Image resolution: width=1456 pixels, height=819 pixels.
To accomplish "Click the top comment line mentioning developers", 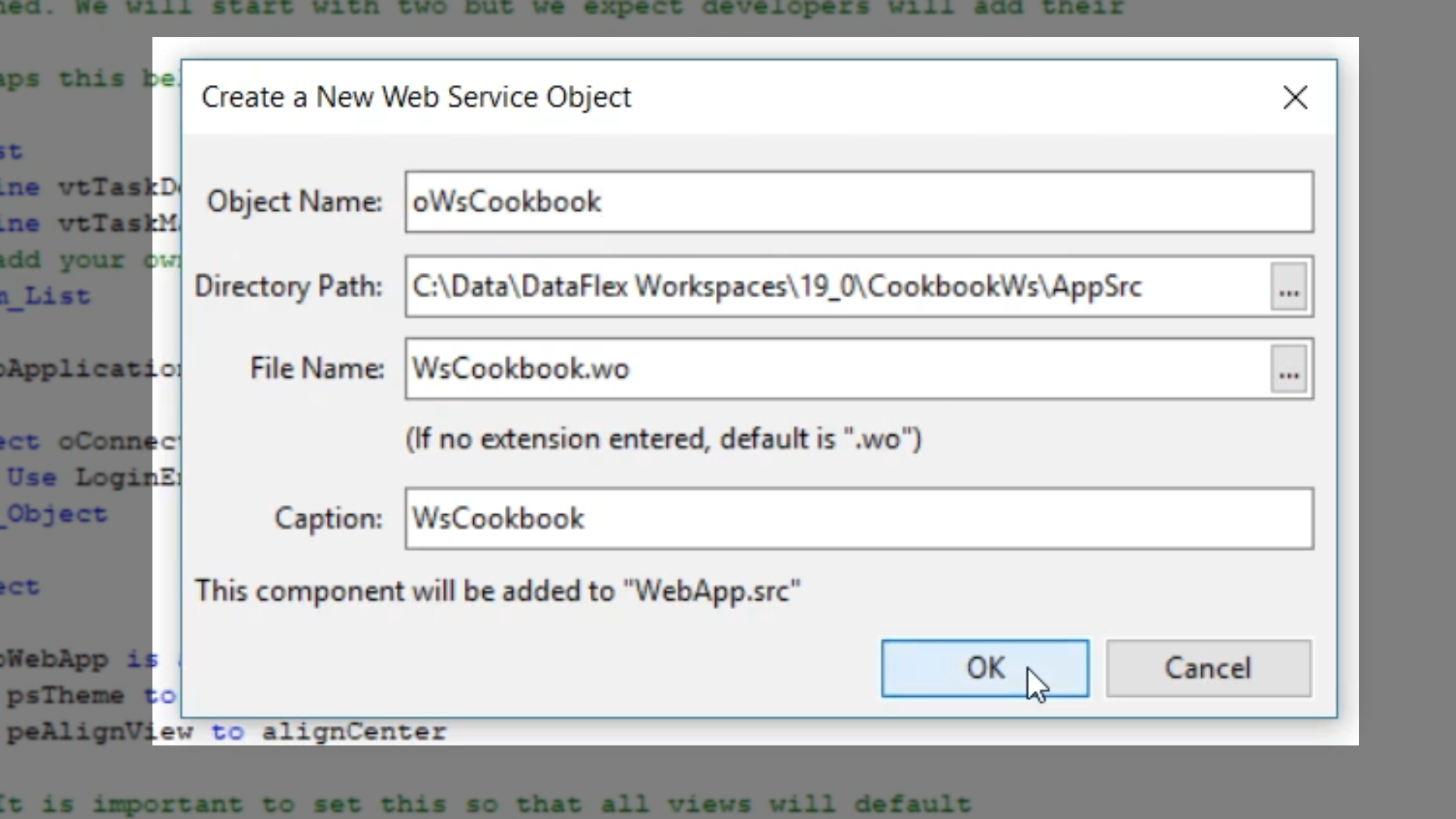I will tap(561, 9).
